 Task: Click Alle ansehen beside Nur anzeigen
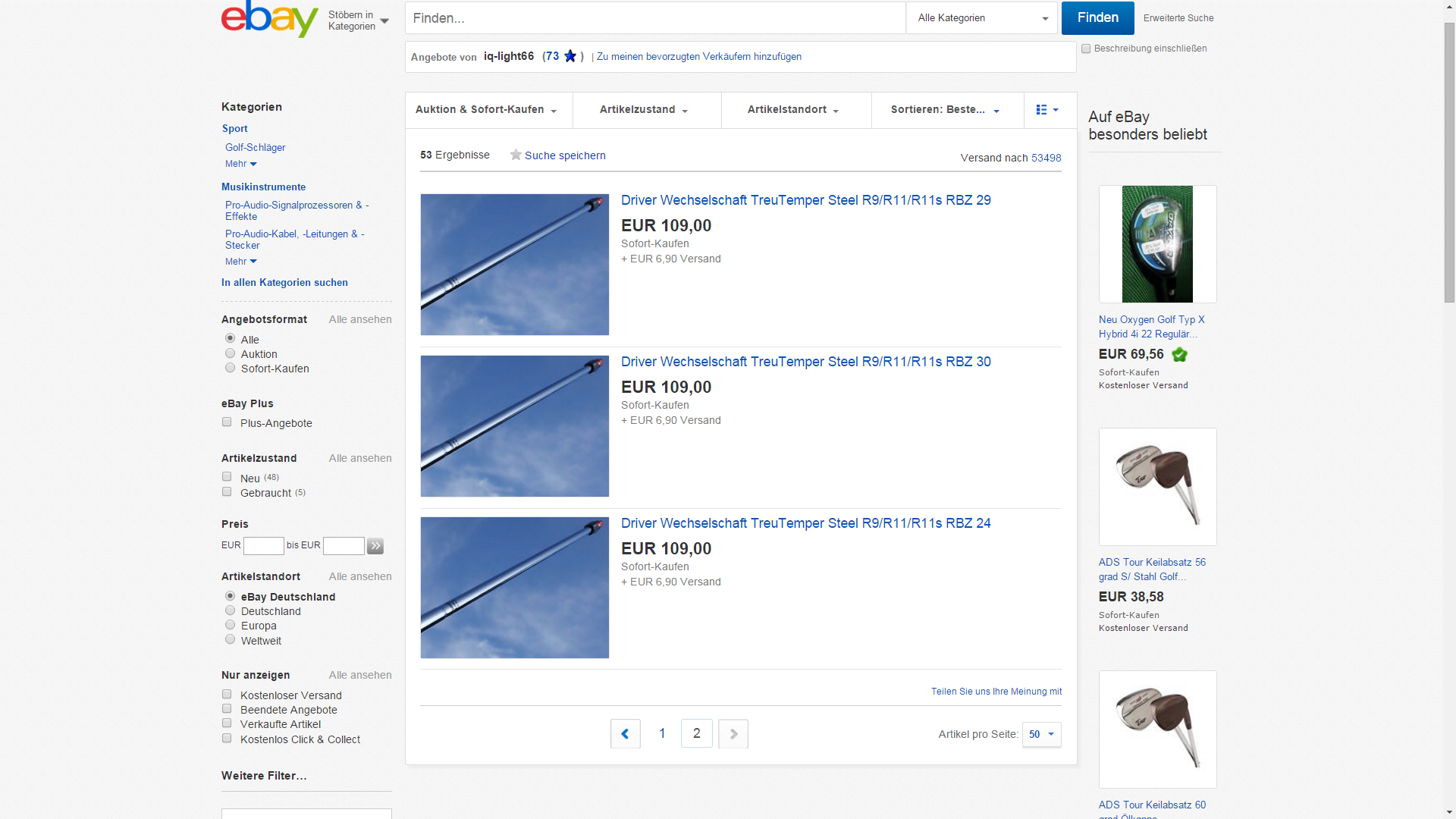coord(360,676)
